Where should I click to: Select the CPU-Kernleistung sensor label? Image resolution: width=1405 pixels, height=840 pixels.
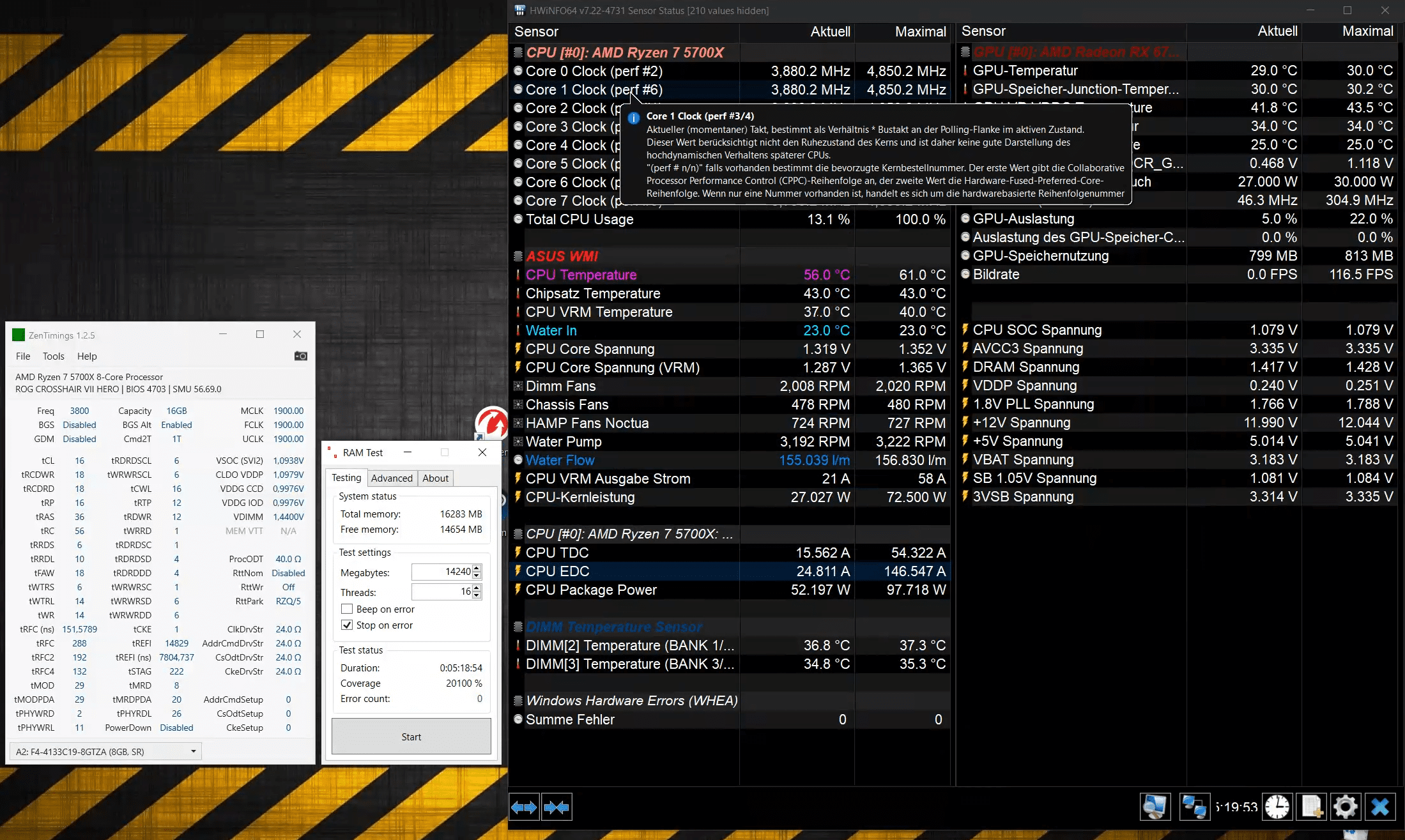[x=580, y=497]
